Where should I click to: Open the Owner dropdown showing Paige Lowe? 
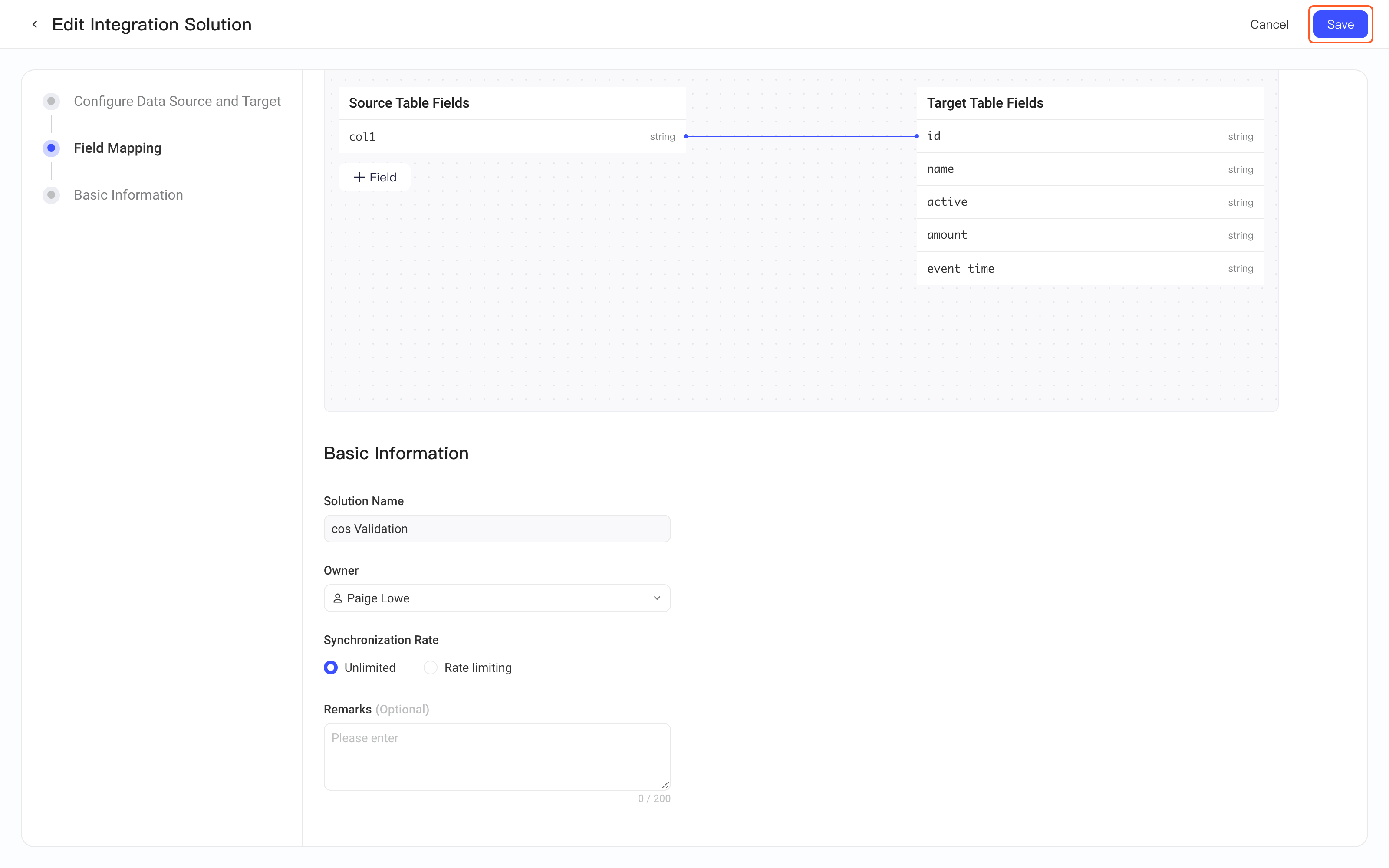click(x=497, y=598)
